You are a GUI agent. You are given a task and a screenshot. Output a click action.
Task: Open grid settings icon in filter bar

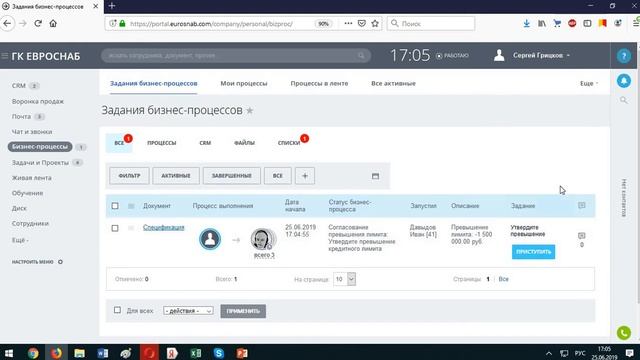(376, 176)
